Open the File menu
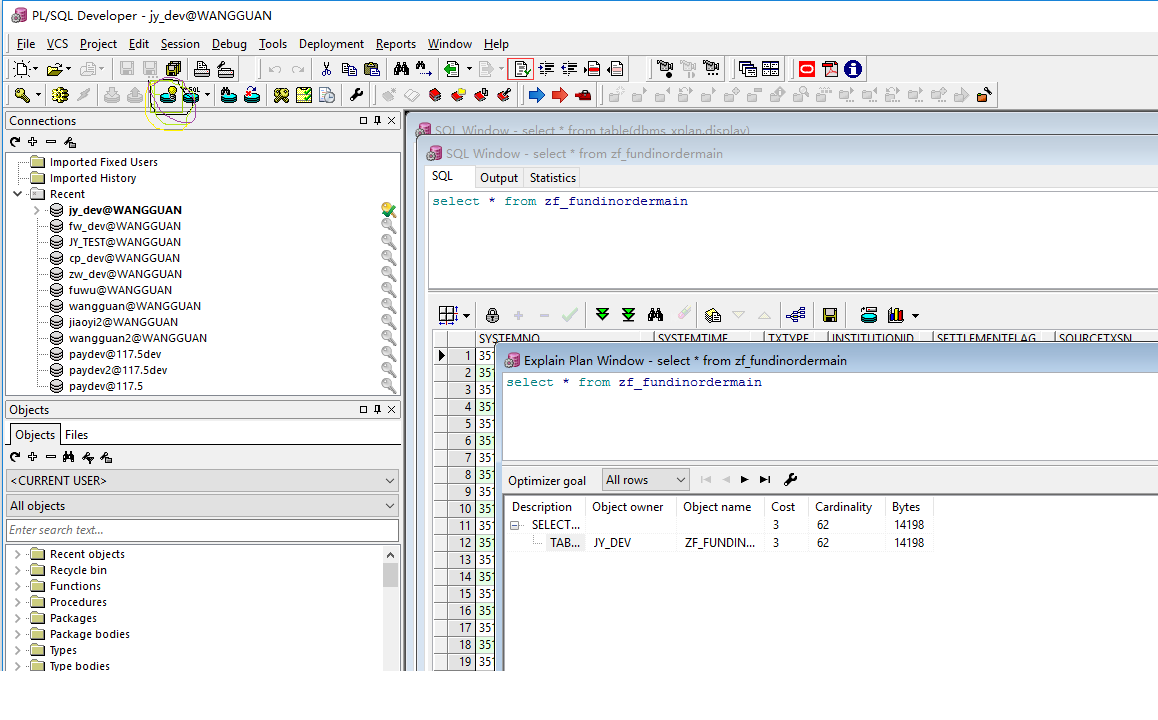Image resolution: width=1158 pixels, height=720 pixels. click(26, 44)
